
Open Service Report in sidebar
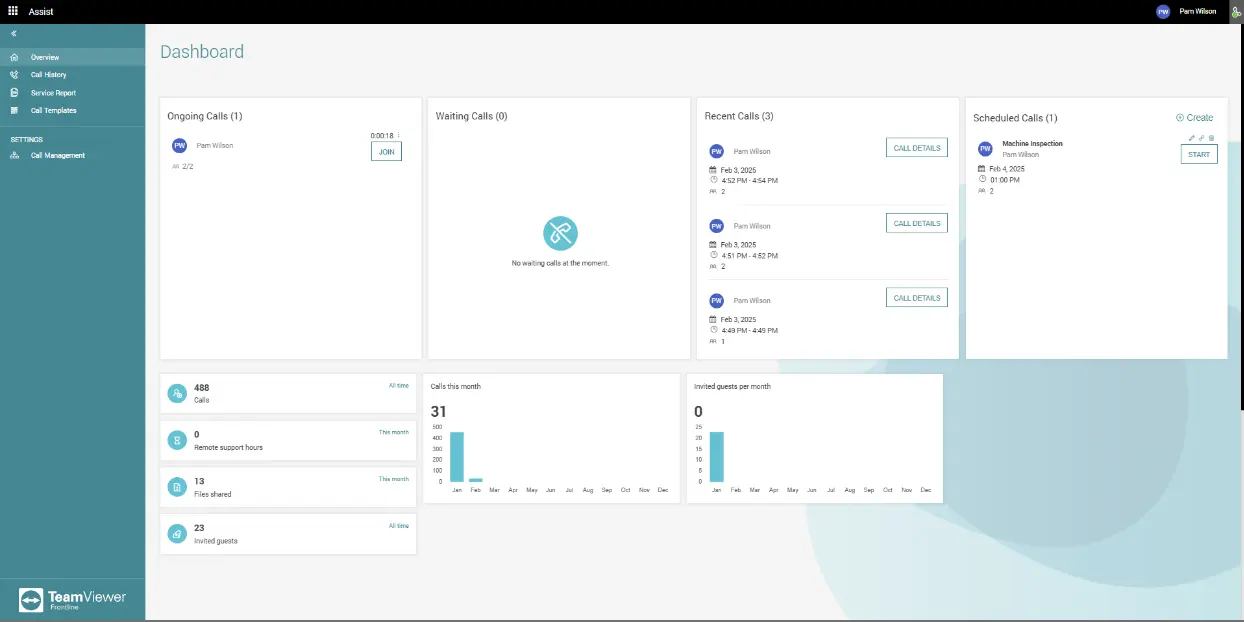[x=72, y=93]
